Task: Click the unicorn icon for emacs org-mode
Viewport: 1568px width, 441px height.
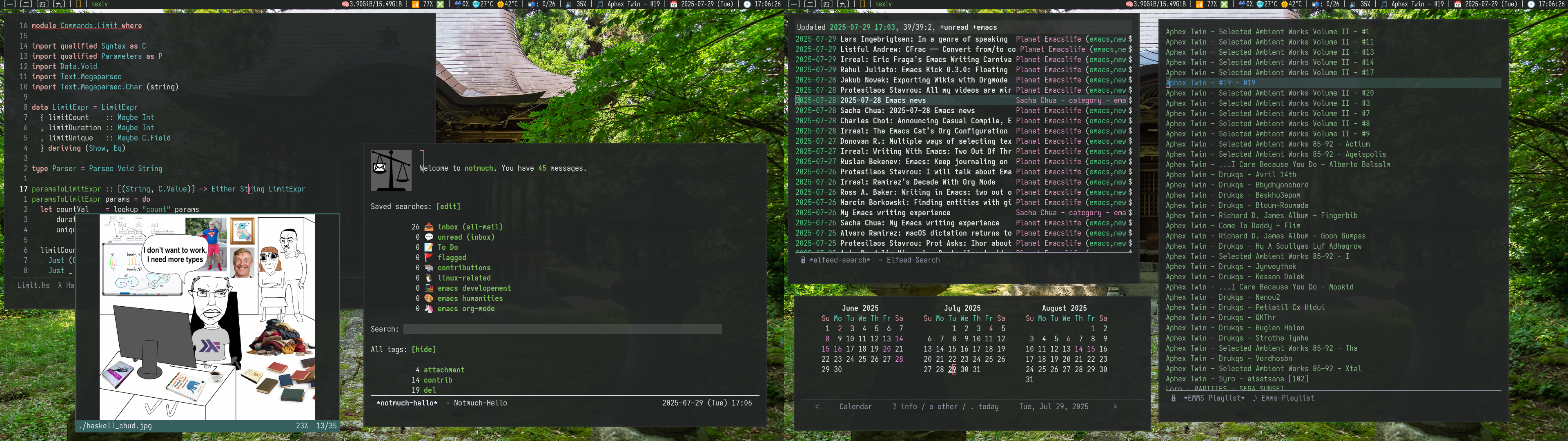Action: 428,309
